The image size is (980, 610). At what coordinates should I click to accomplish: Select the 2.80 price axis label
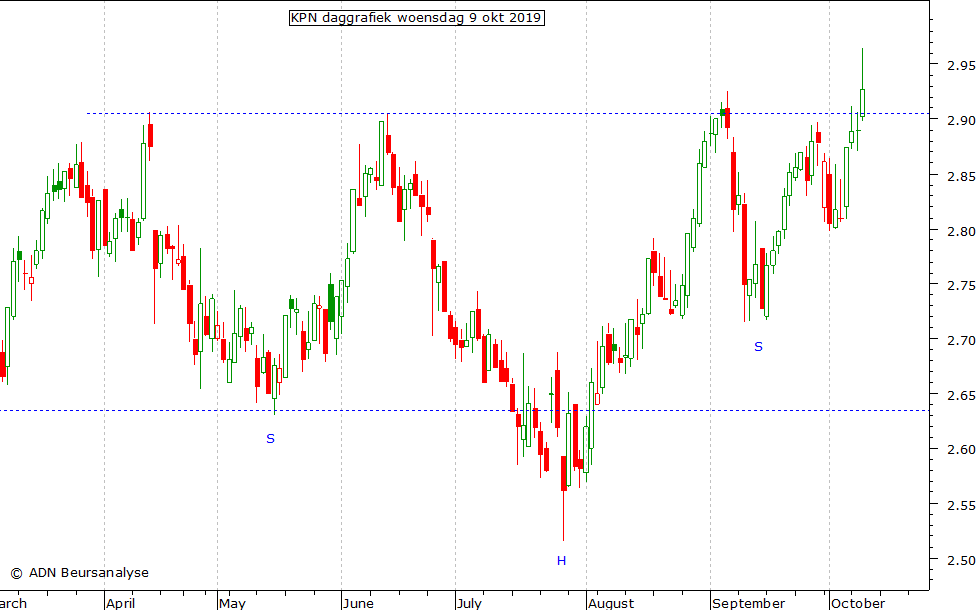(961, 232)
